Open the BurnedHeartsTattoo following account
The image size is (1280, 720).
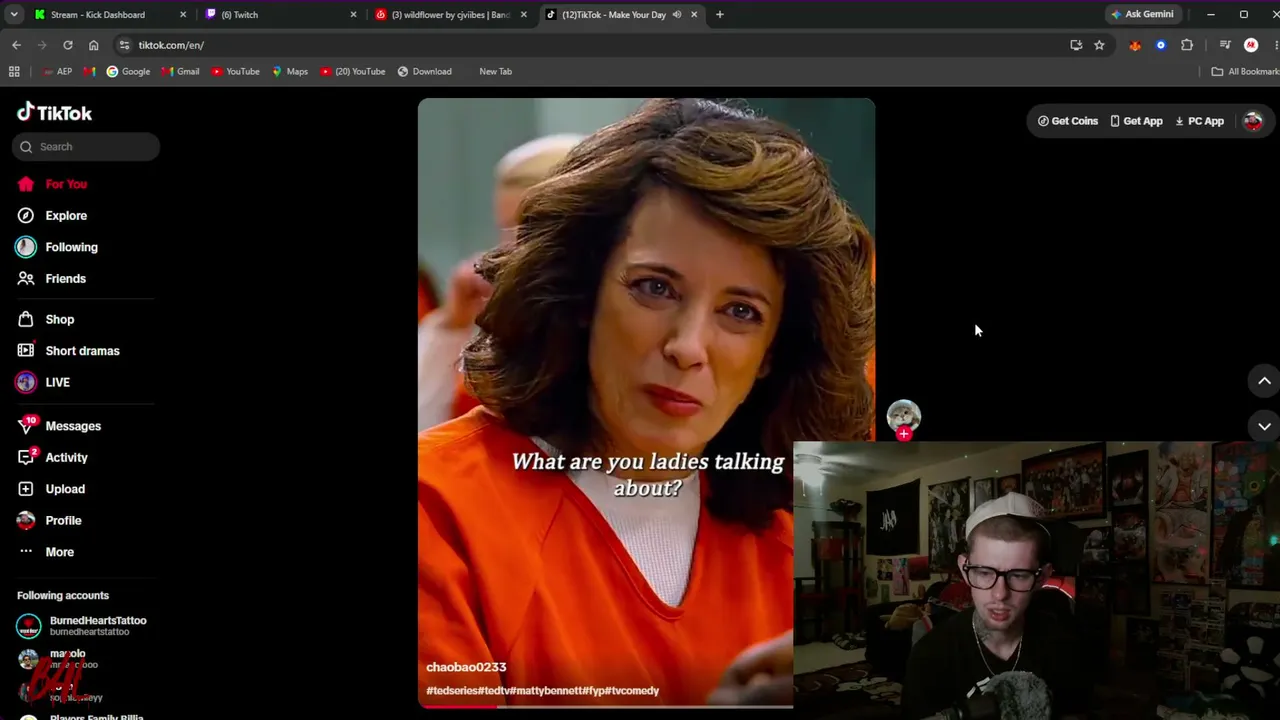[x=82, y=626]
